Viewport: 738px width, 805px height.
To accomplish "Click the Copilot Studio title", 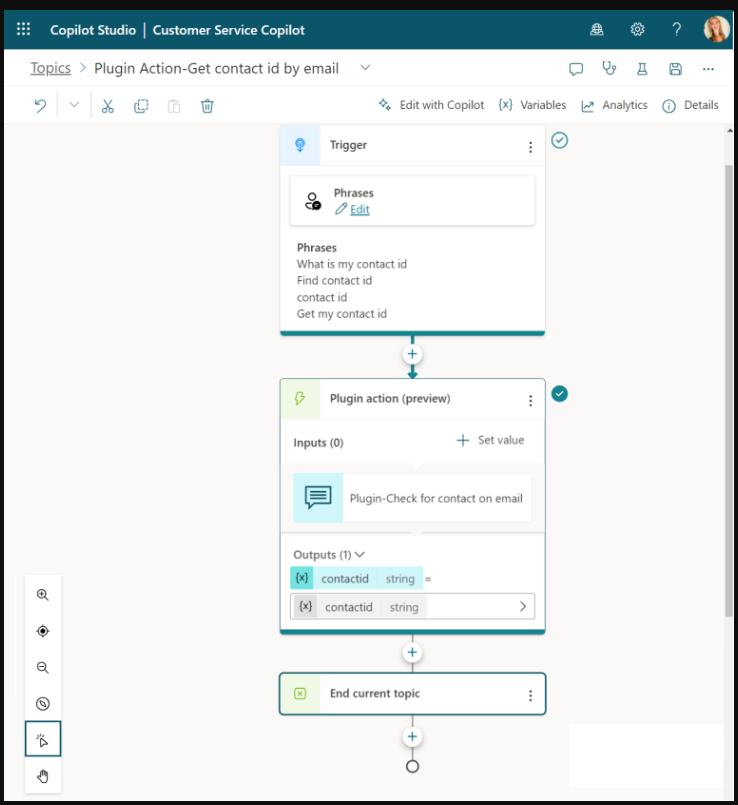I will point(93,30).
